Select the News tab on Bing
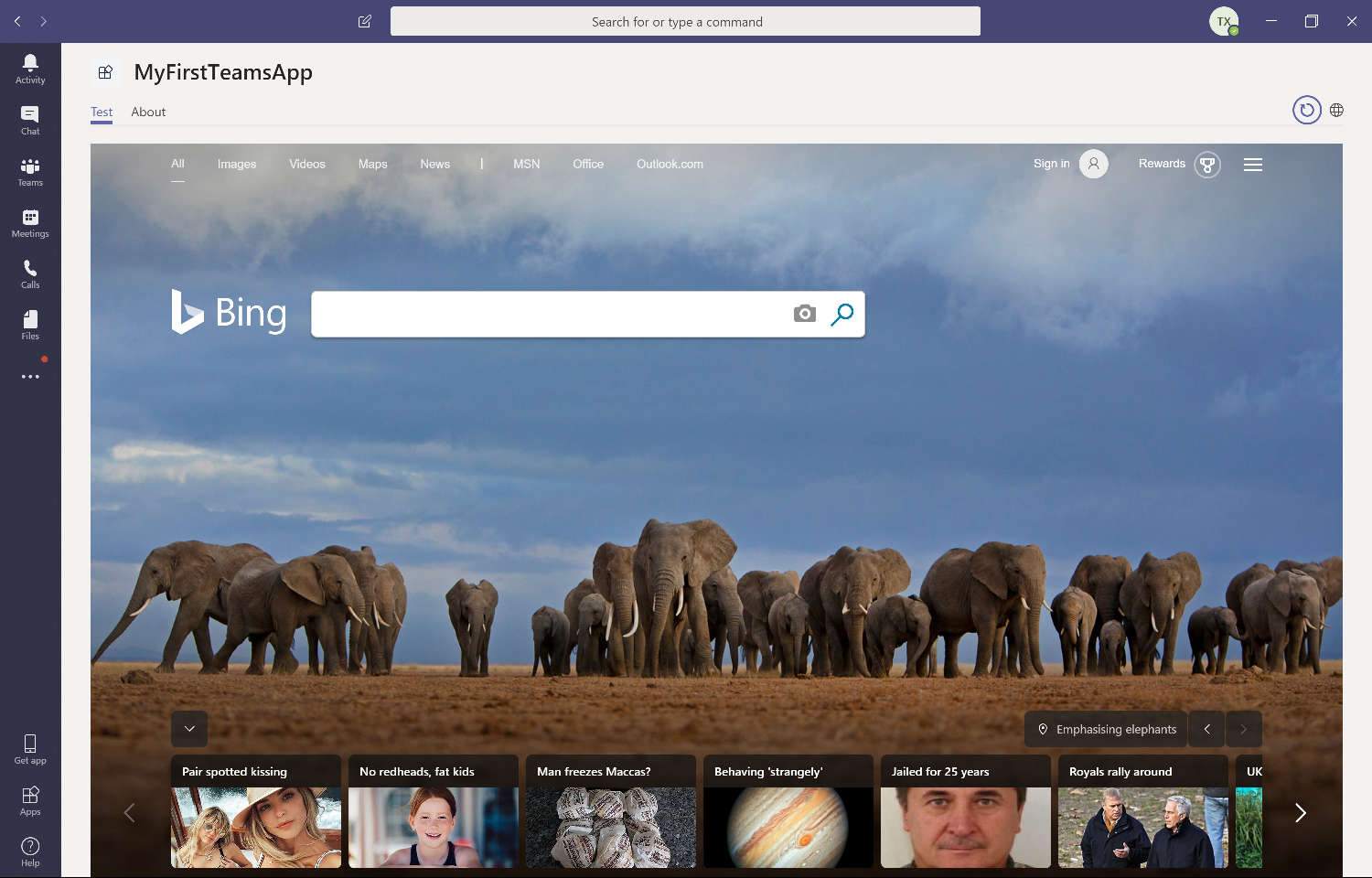 pos(435,164)
